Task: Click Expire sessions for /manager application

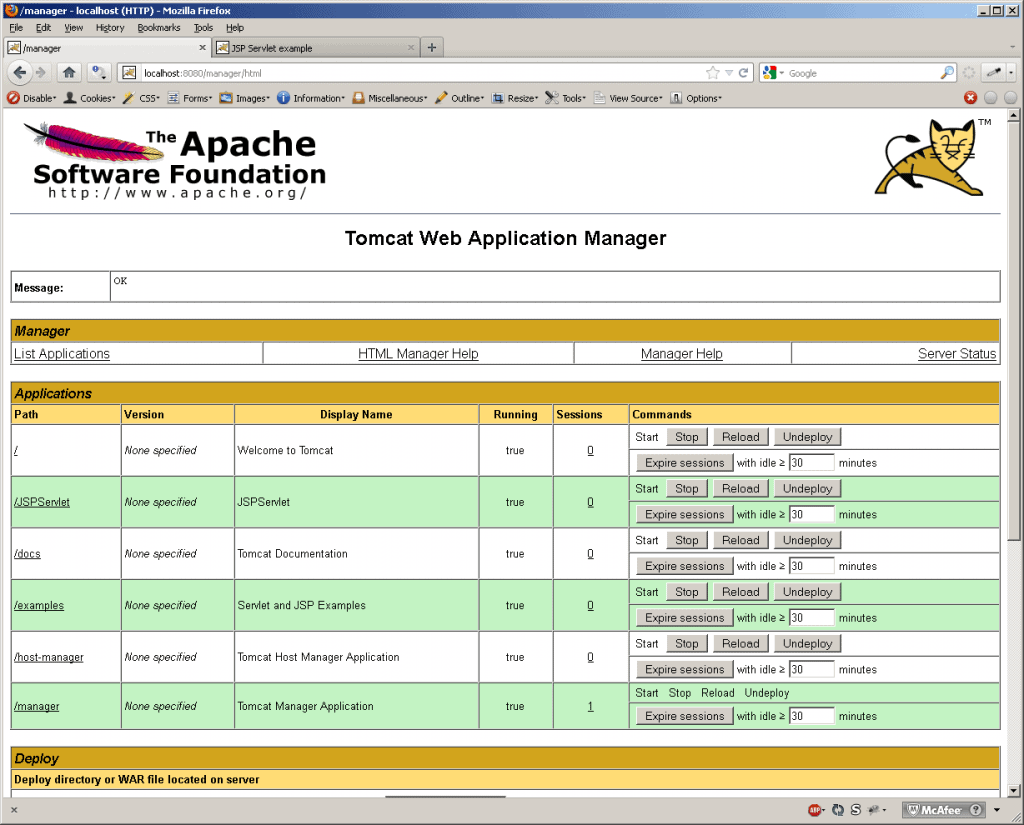Action: (684, 716)
